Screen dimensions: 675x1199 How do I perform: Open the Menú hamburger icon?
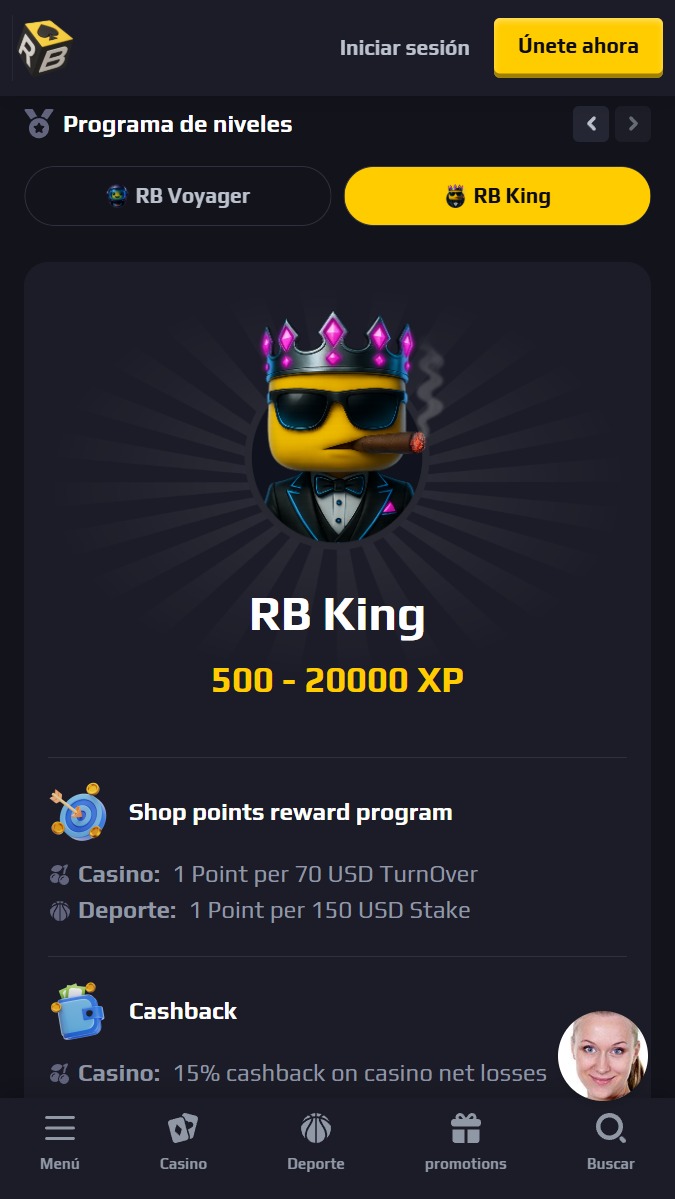click(60, 1128)
